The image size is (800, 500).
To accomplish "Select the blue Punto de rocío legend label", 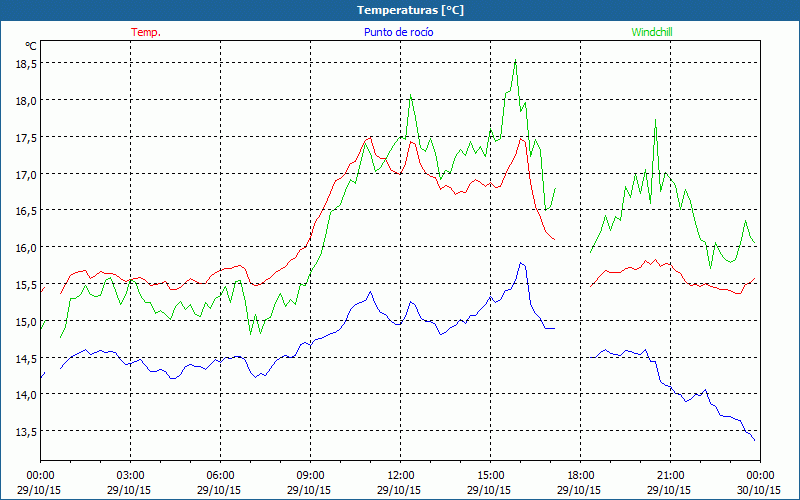I will pos(398,32).
